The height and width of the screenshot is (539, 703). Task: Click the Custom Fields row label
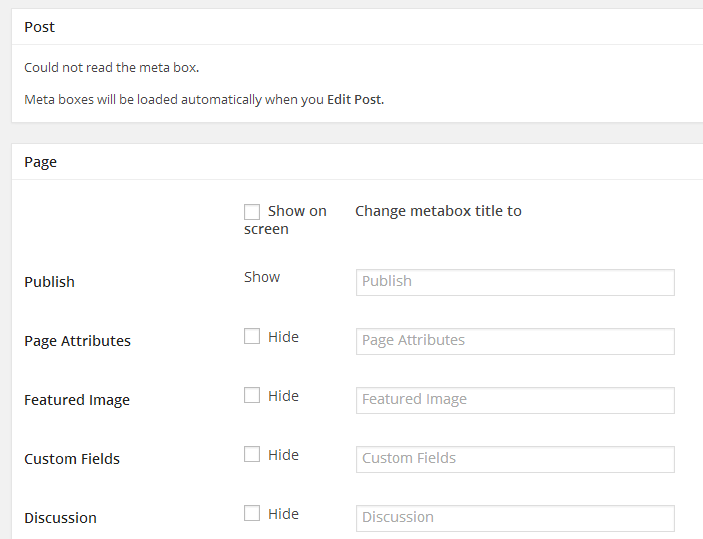[72, 459]
